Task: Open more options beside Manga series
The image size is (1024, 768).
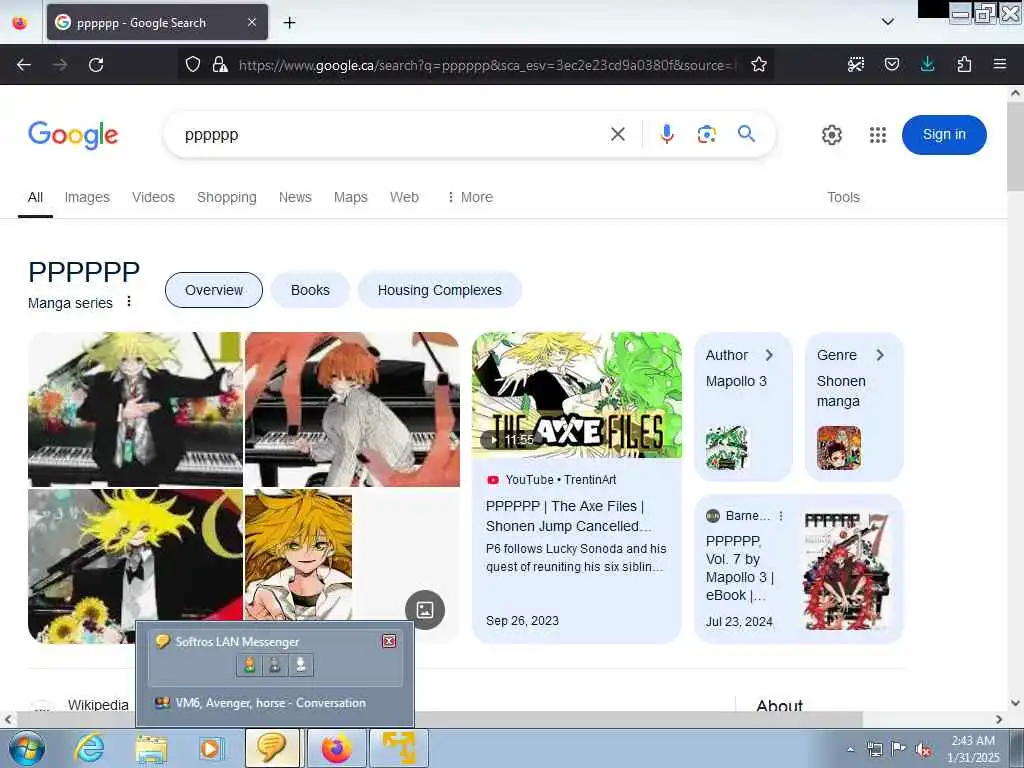Action: (x=129, y=301)
